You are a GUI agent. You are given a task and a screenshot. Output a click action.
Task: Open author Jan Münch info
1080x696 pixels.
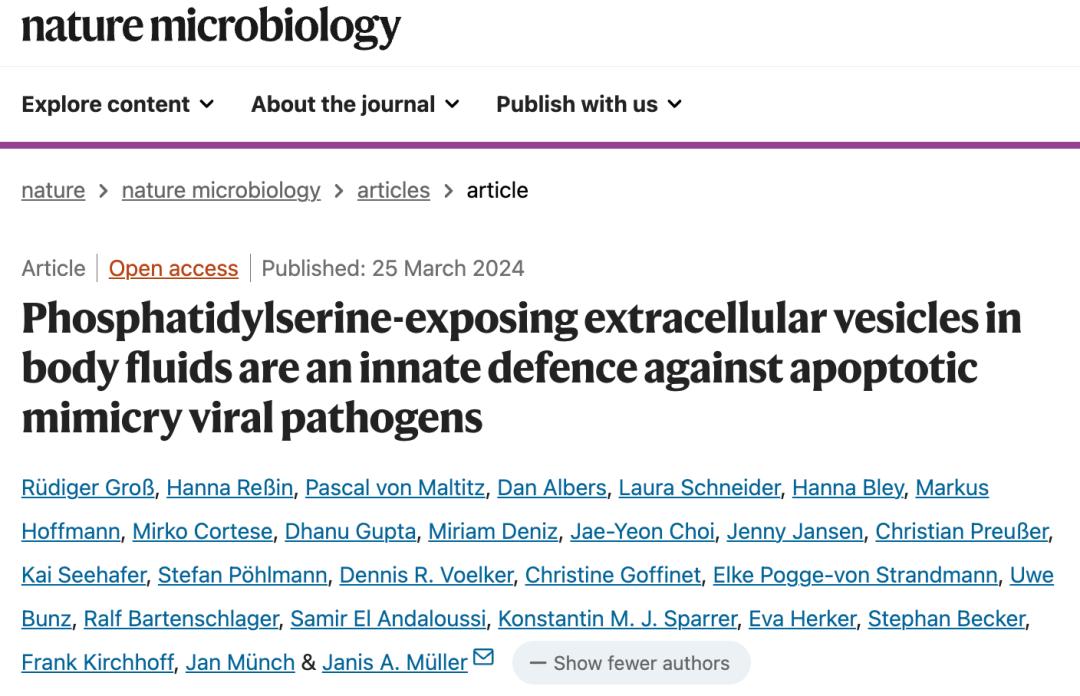[x=240, y=663]
